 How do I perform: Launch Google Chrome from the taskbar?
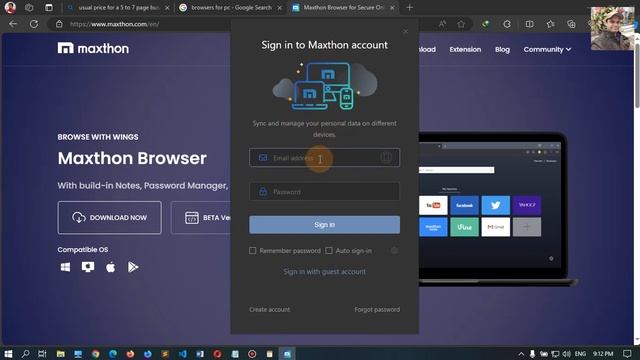(96, 354)
